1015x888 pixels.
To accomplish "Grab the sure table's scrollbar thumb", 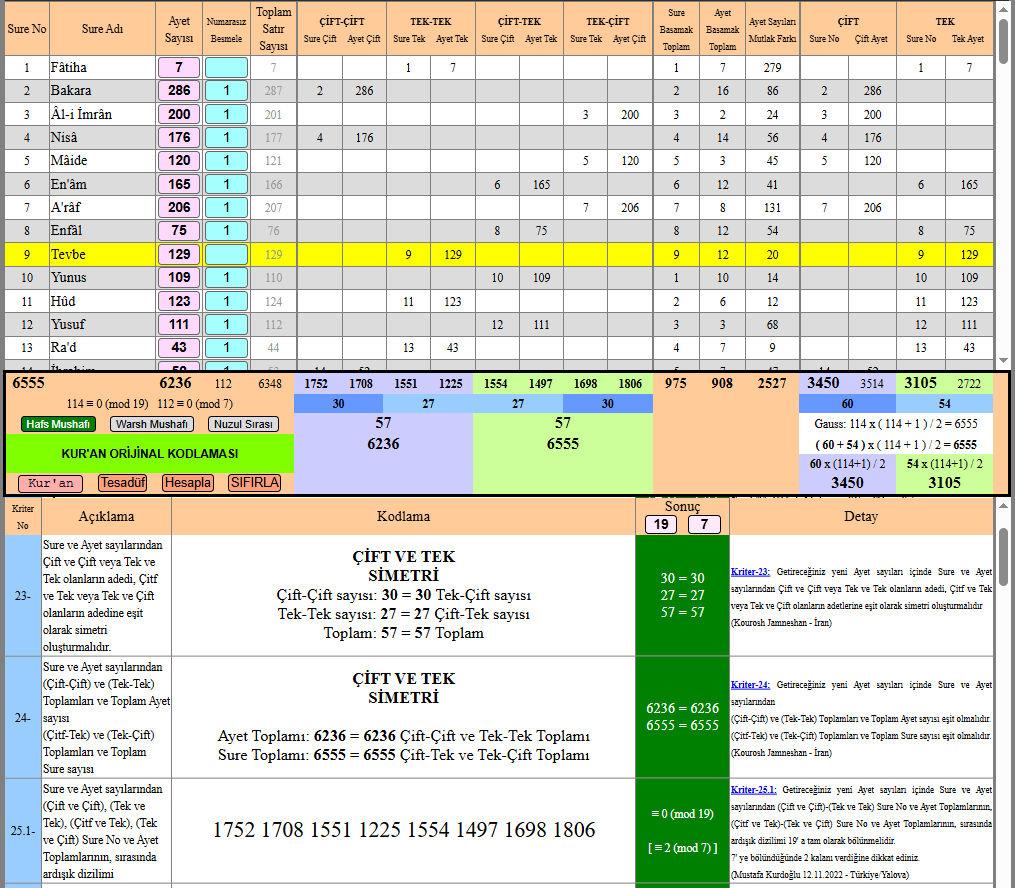I will pyautogui.click(x=1003, y=40).
